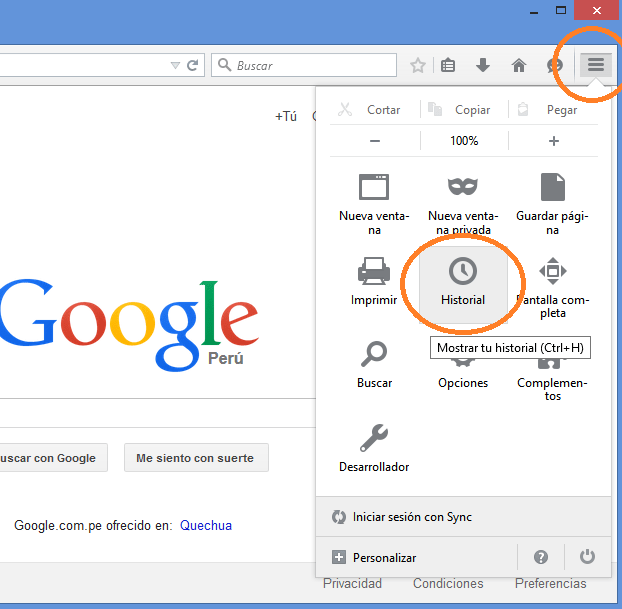Image resolution: width=622 pixels, height=609 pixels.
Task: Open Nueva ventana privada mask icon
Action: pos(463,186)
